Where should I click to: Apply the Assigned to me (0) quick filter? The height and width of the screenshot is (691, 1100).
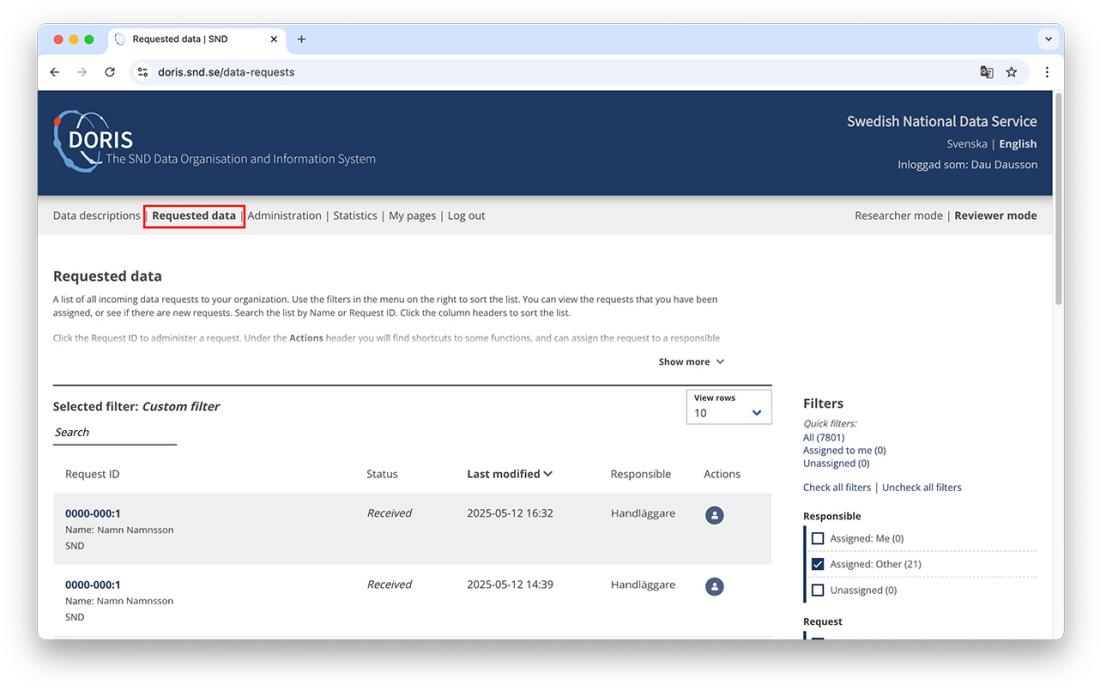(x=844, y=450)
